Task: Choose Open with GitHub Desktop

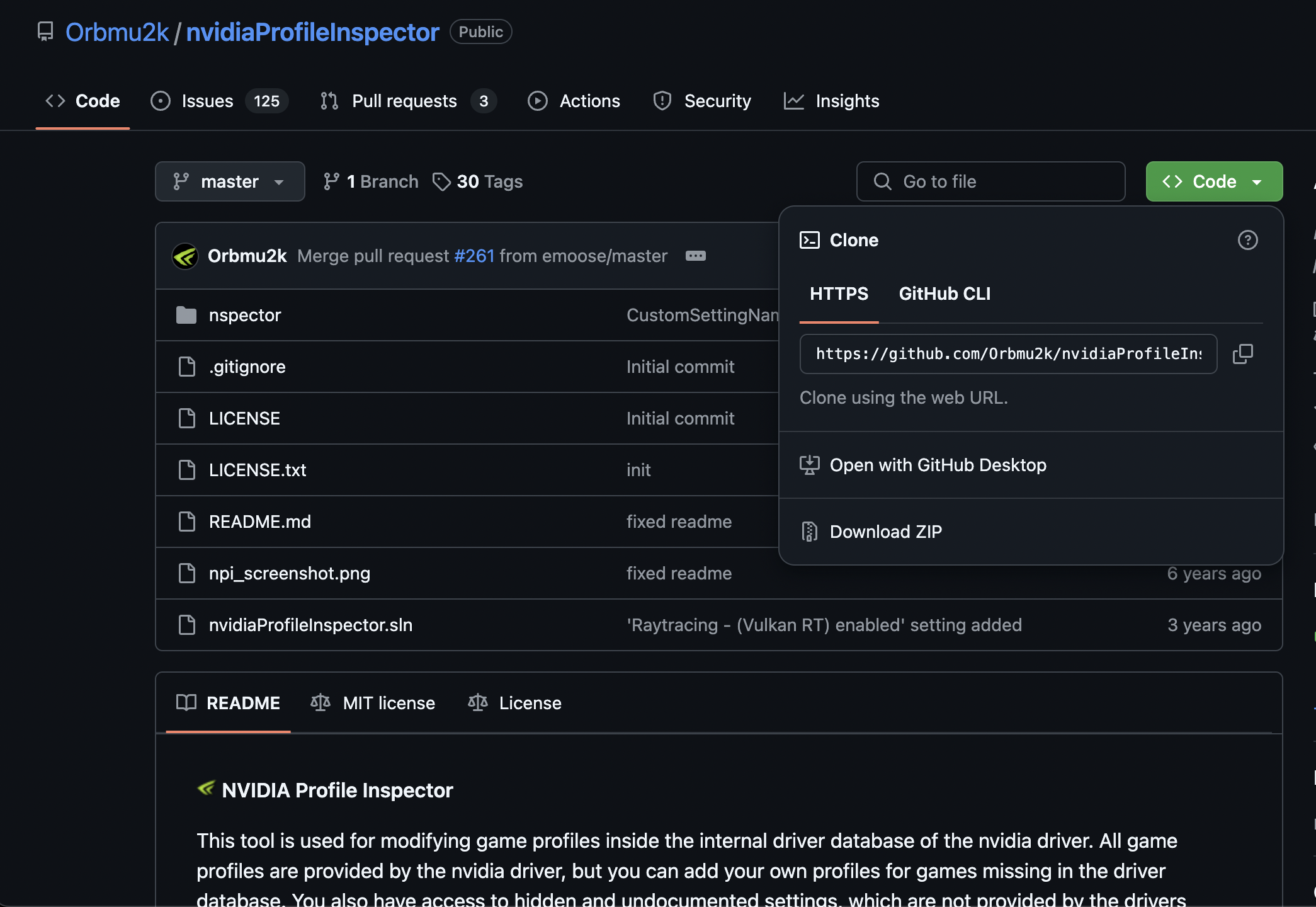Action: (x=1031, y=465)
